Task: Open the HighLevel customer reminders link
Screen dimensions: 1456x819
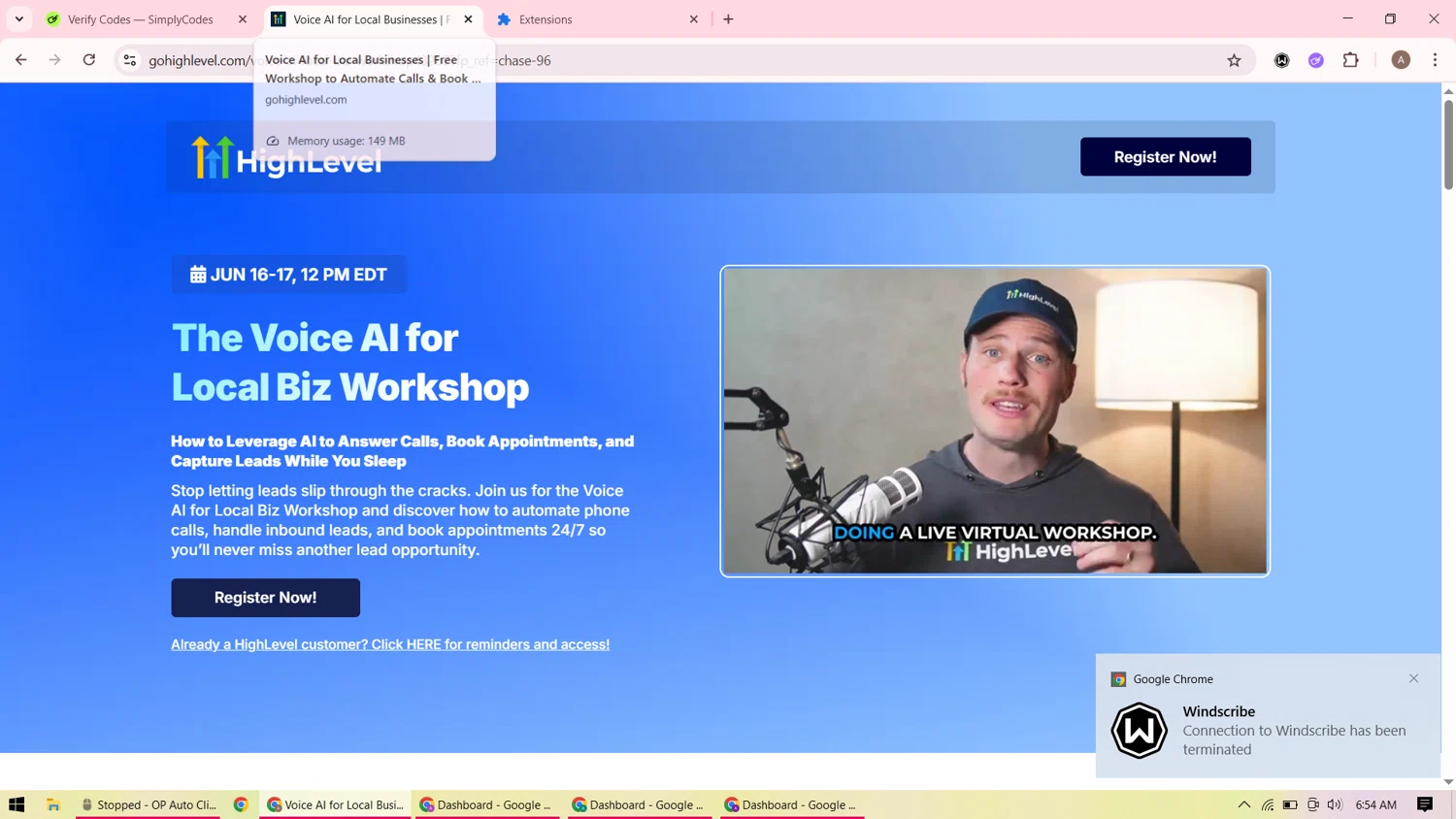Action: click(x=390, y=644)
